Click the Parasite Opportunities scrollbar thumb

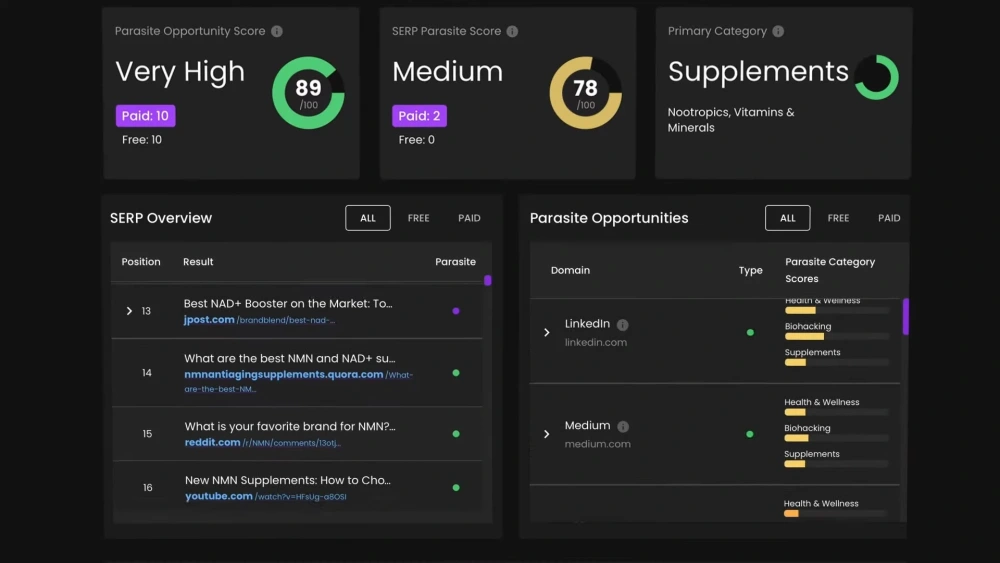point(906,316)
